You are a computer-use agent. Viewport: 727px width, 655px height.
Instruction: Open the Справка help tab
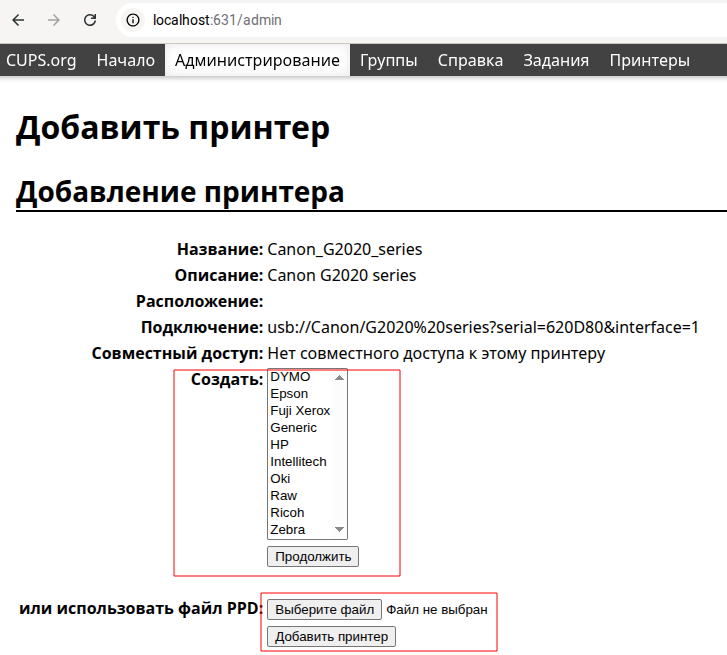[x=470, y=60]
